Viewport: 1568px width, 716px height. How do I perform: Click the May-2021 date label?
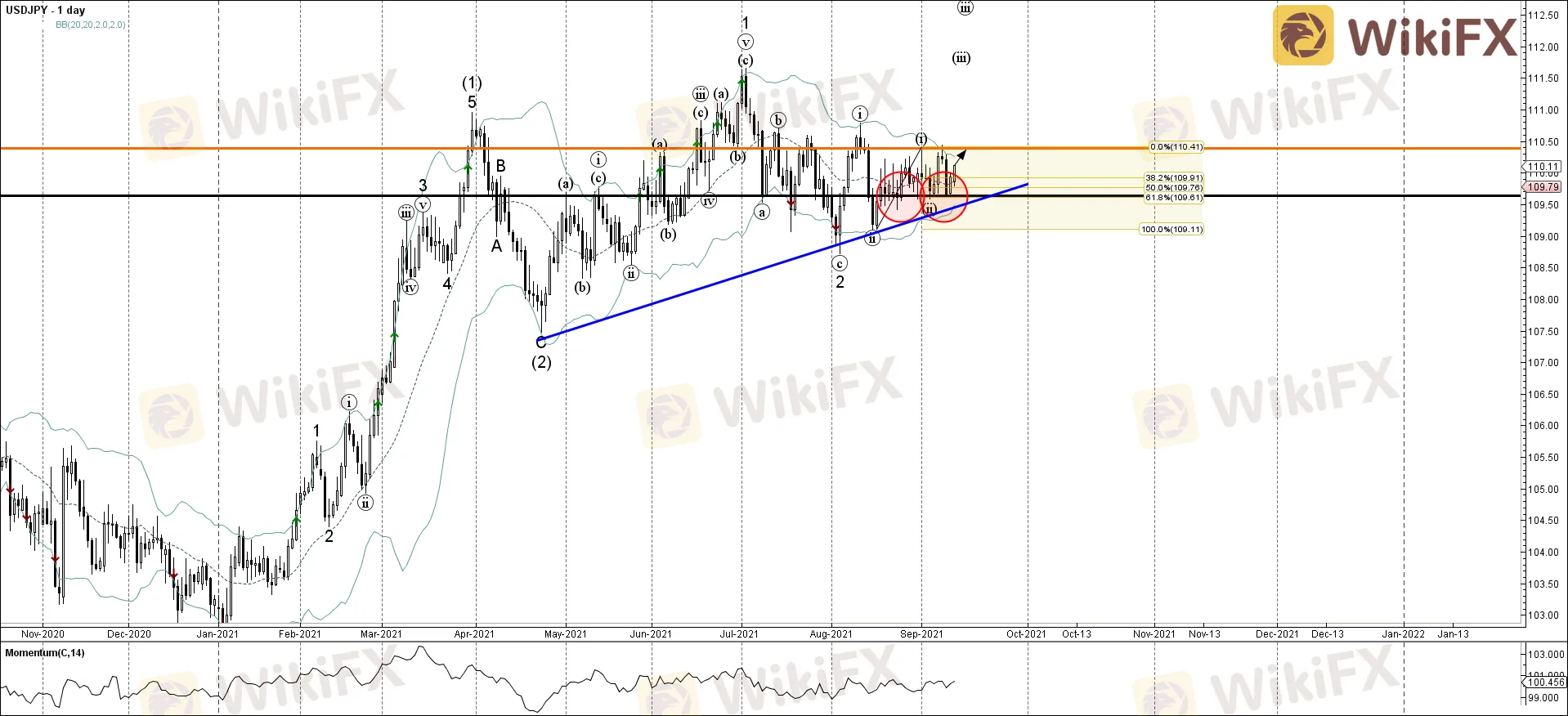[565, 634]
